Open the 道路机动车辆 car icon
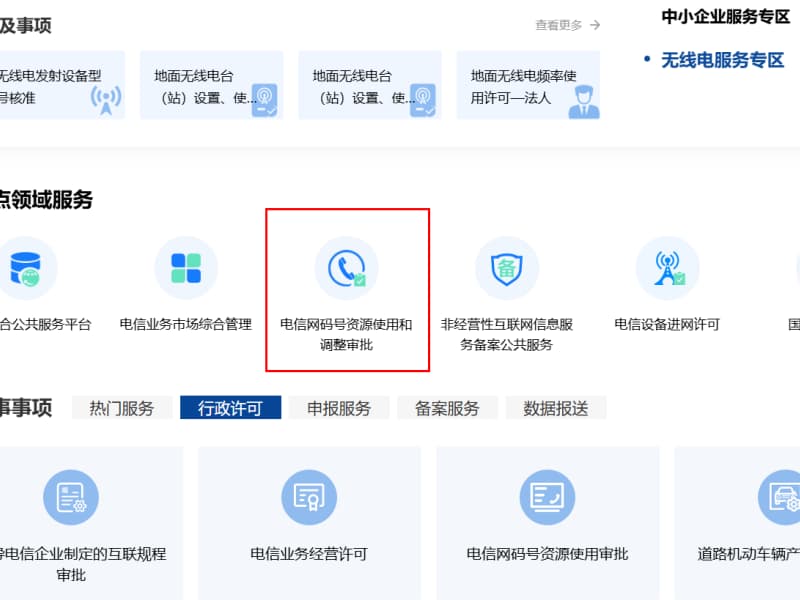Image resolution: width=800 pixels, height=600 pixels. [783, 497]
